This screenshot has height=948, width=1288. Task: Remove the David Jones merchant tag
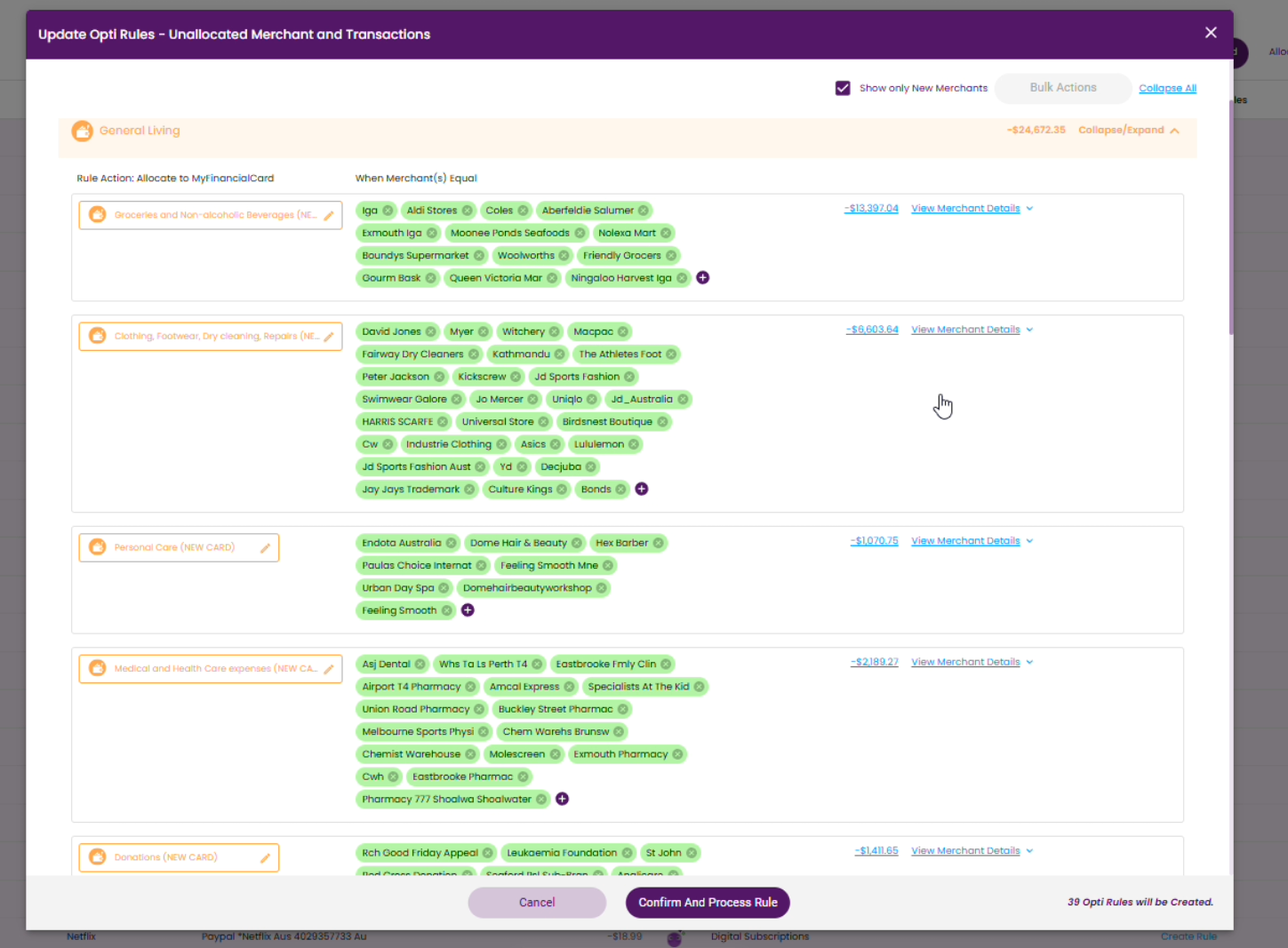431,331
